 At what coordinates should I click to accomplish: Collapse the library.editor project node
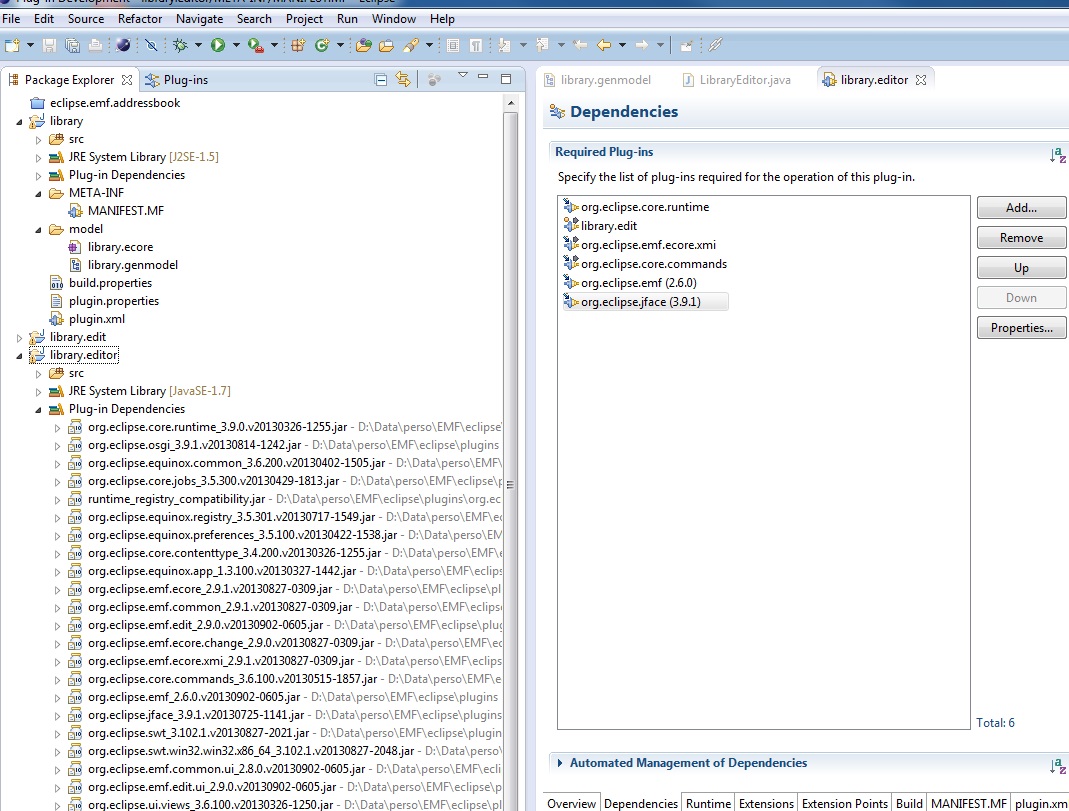click(x=19, y=356)
